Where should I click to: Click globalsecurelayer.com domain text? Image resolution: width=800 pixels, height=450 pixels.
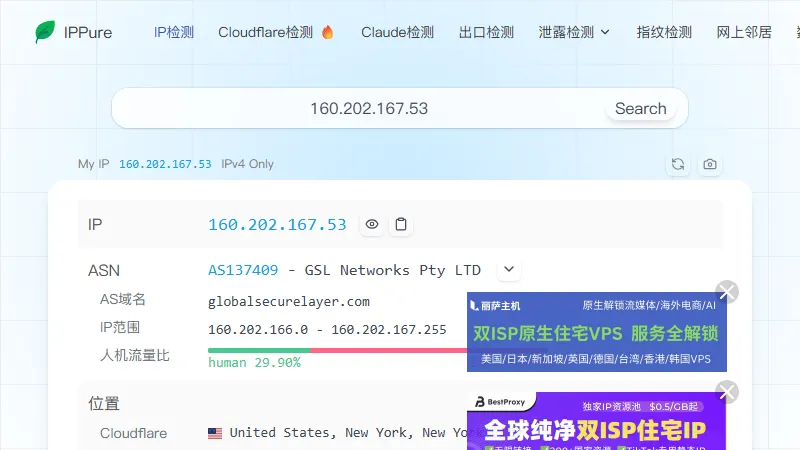click(289, 302)
